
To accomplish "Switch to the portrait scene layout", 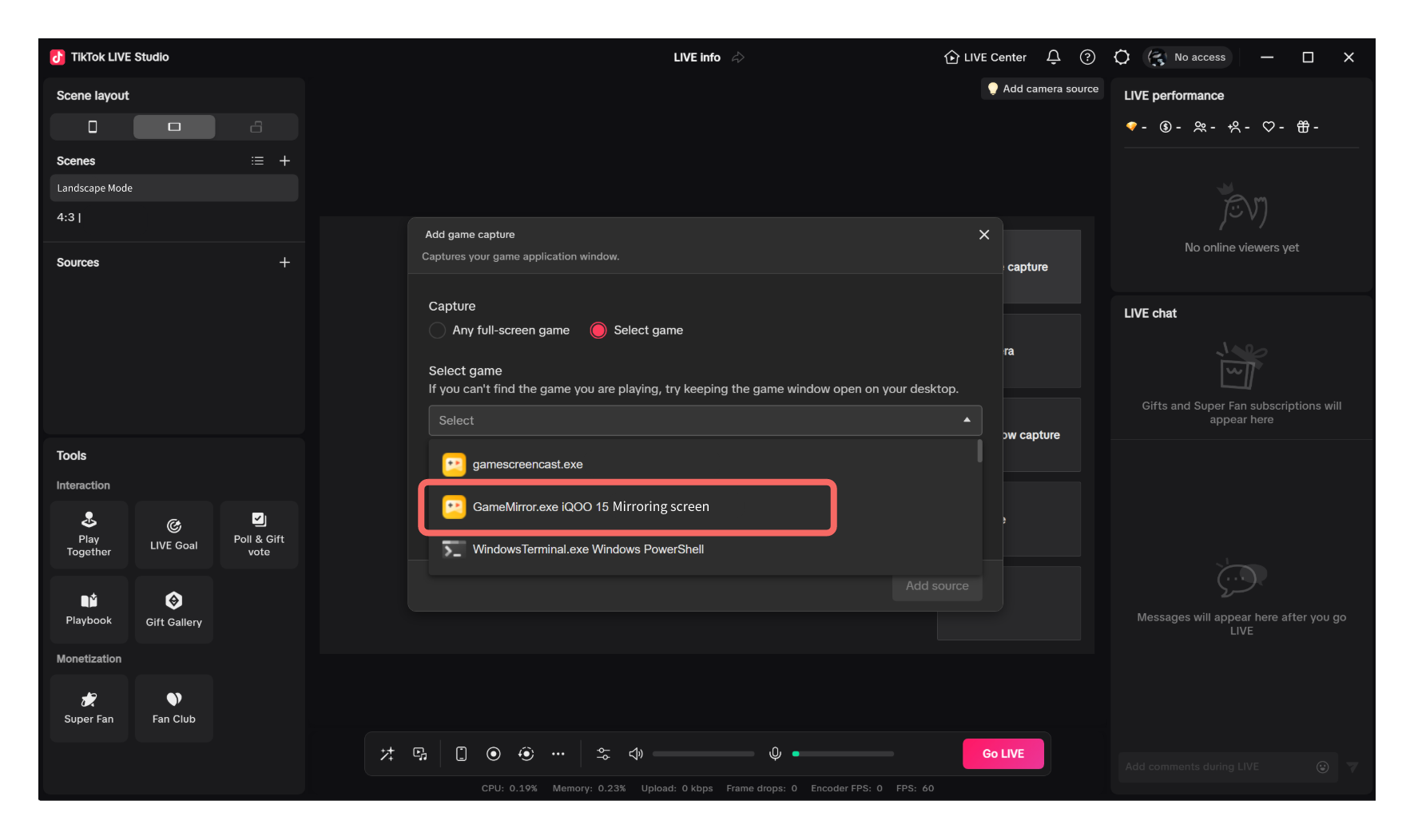I will click(93, 127).
